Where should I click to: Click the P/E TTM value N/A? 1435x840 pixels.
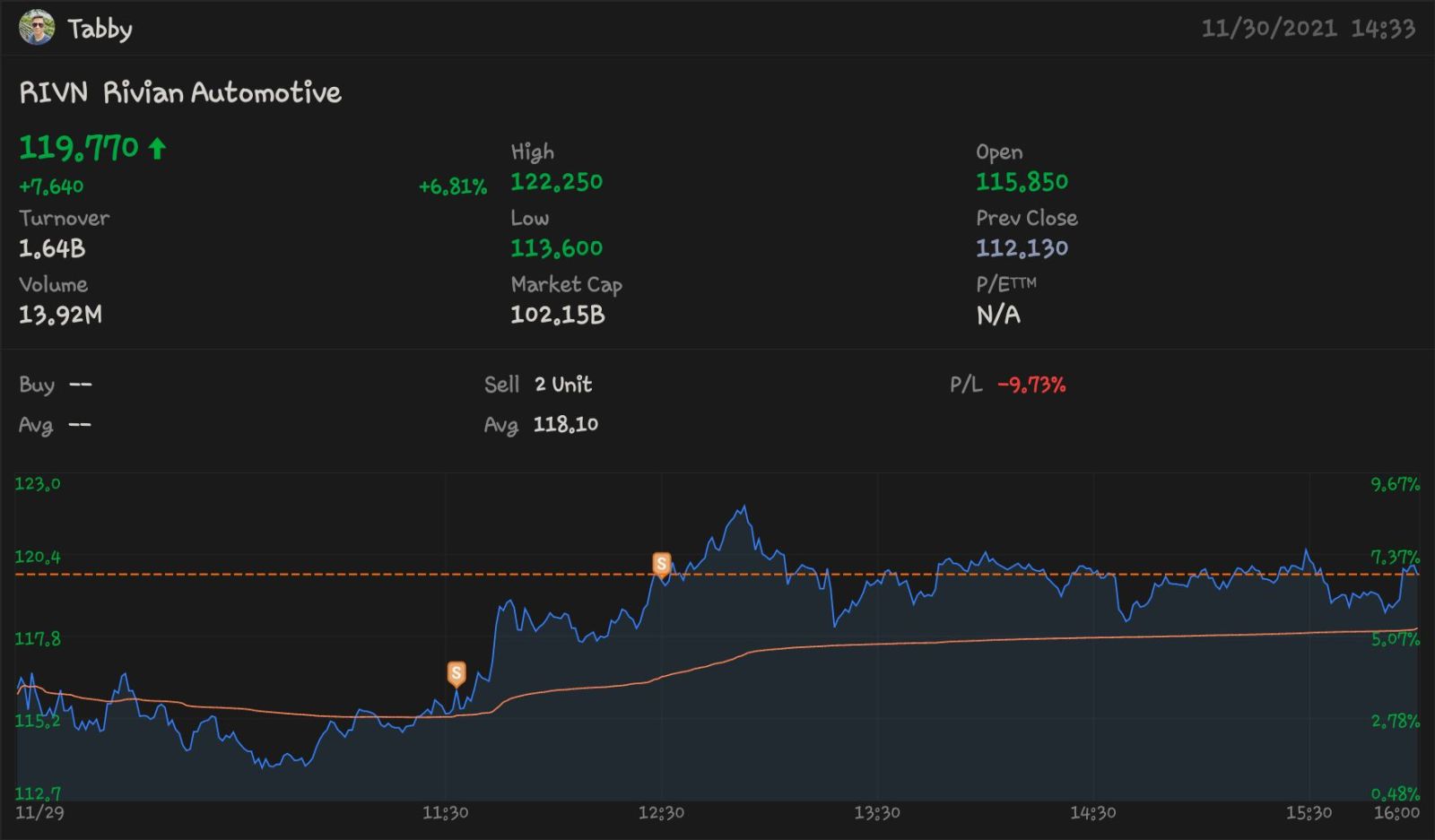(998, 315)
